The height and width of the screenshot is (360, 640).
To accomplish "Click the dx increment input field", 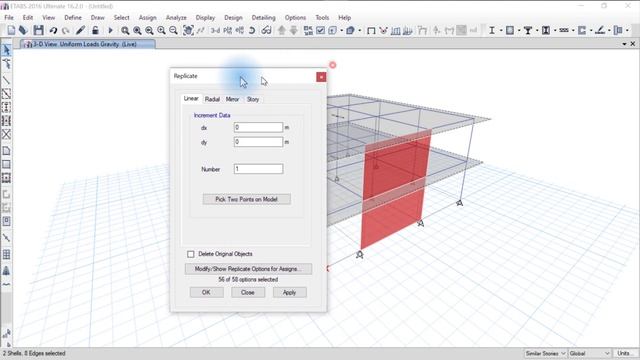I will click(x=258, y=127).
